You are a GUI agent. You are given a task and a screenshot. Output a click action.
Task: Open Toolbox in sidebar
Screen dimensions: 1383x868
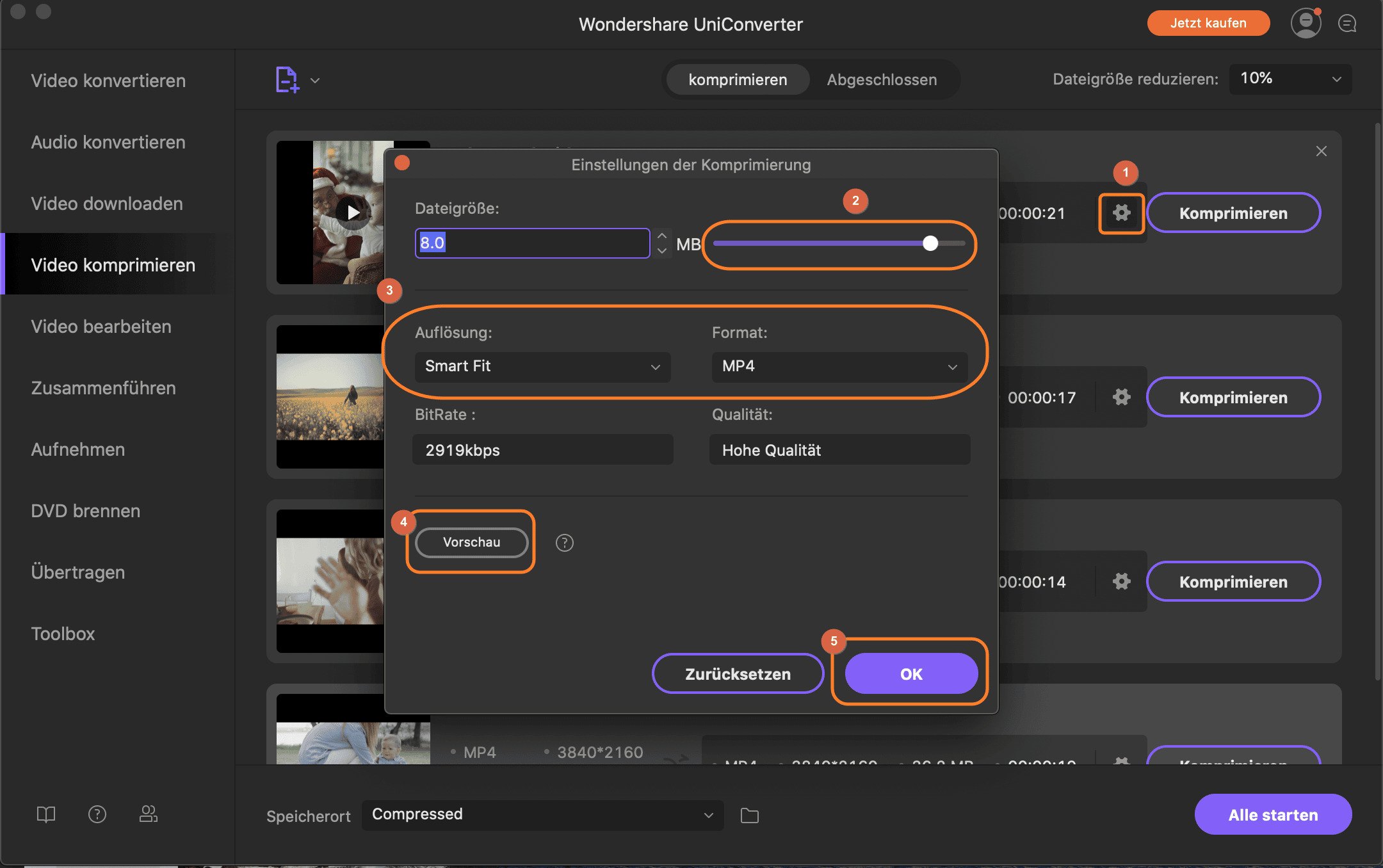pos(63,634)
